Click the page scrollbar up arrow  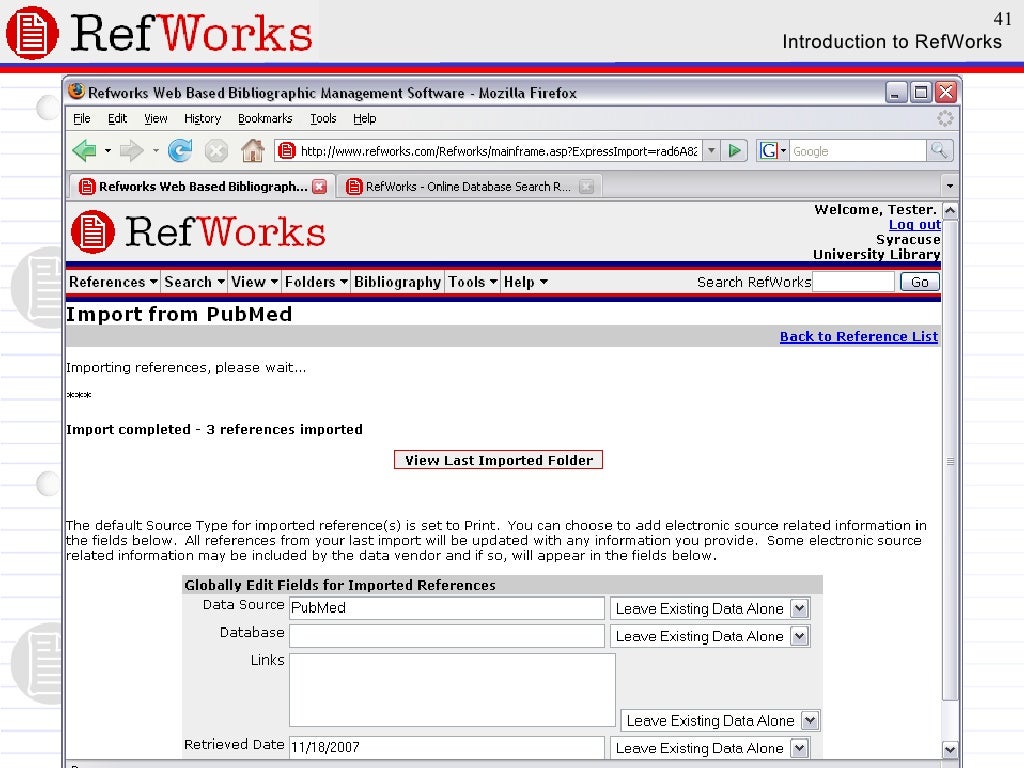(x=950, y=211)
